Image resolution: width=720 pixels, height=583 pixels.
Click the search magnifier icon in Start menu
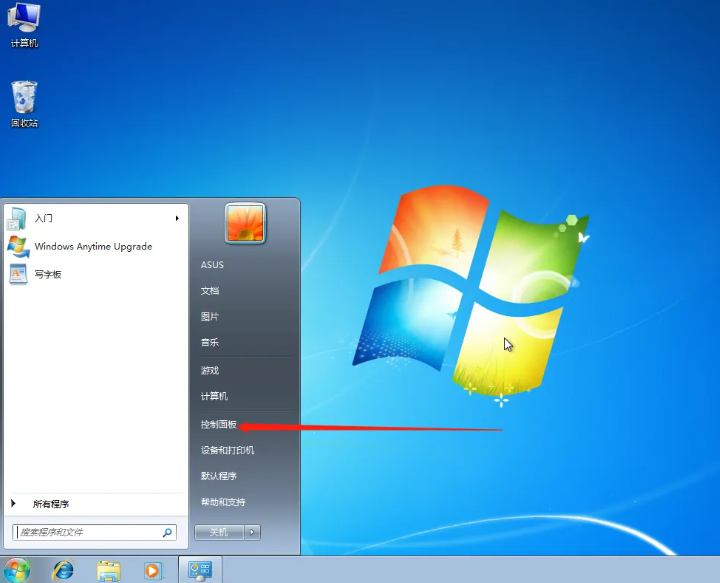tap(168, 533)
